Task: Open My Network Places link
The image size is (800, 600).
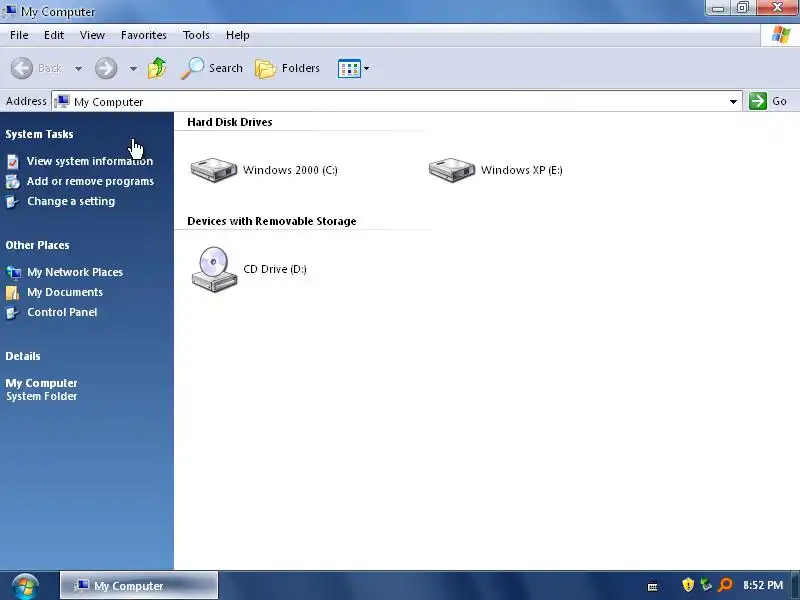Action: (x=75, y=272)
